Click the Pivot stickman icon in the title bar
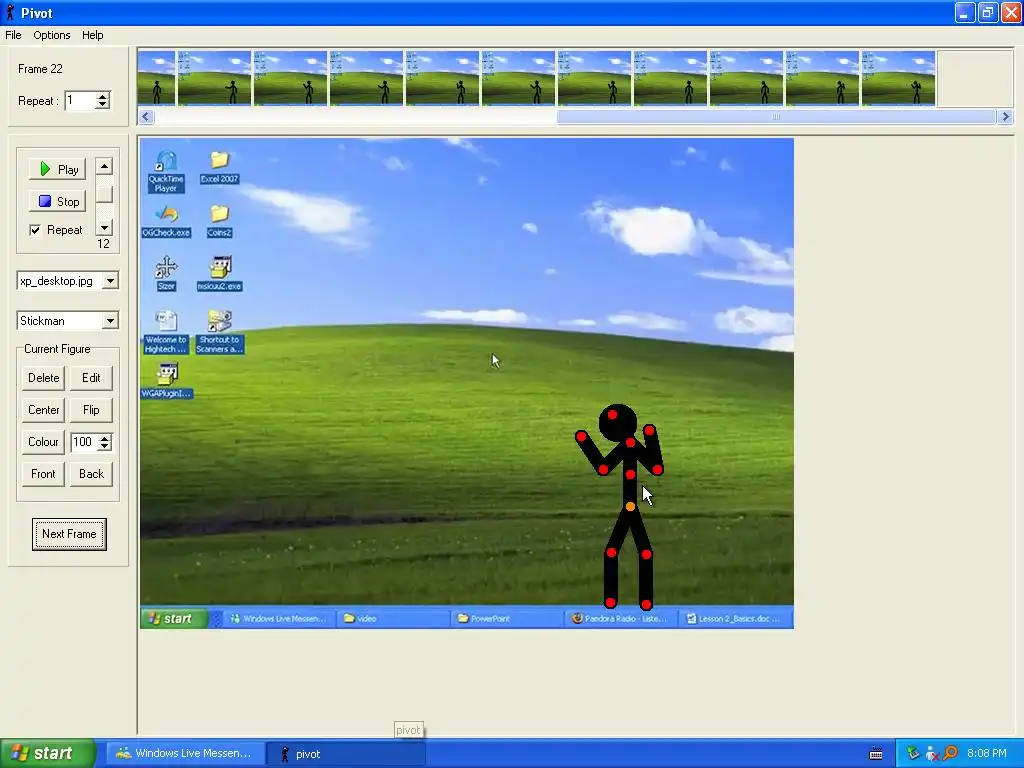The image size is (1024, 768). click(10, 12)
